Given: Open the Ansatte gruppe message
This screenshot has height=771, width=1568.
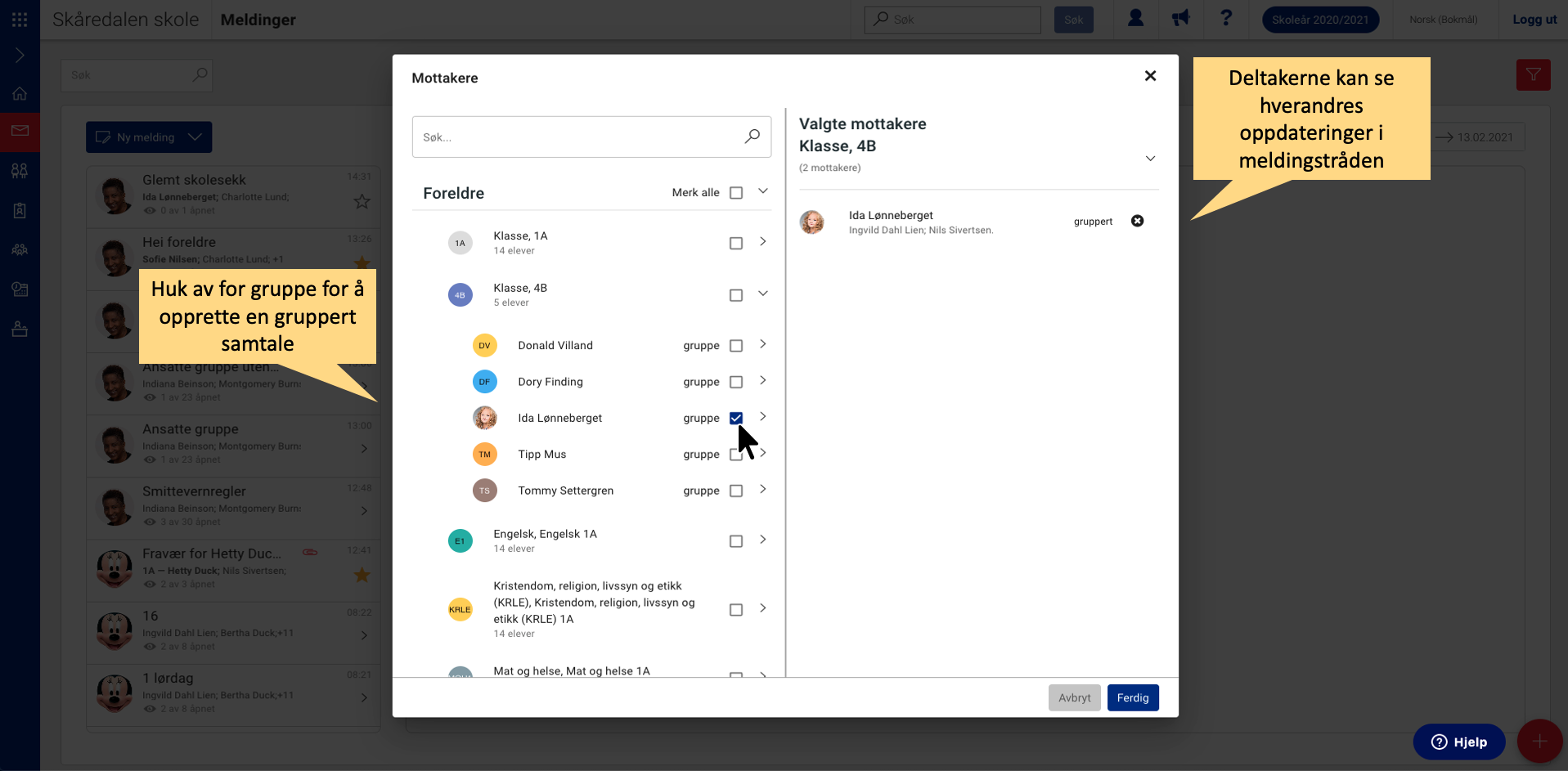Looking at the screenshot, I should [x=233, y=446].
